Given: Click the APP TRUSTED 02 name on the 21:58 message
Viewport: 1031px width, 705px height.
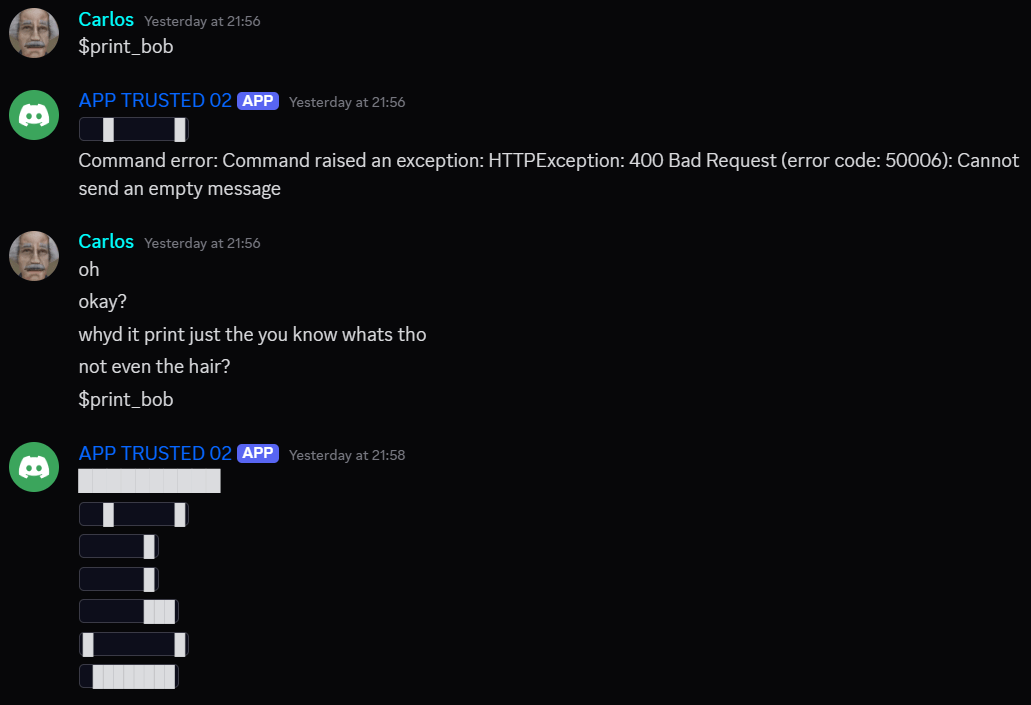Looking at the screenshot, I should pyautogui.click(x=155, y=453).
